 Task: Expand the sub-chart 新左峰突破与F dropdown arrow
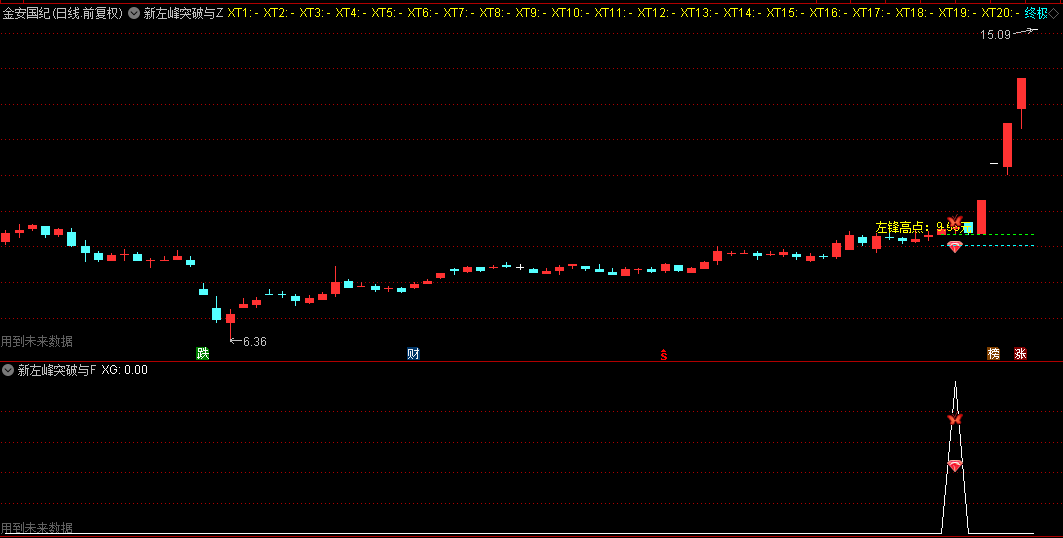(x=8, y=370)
